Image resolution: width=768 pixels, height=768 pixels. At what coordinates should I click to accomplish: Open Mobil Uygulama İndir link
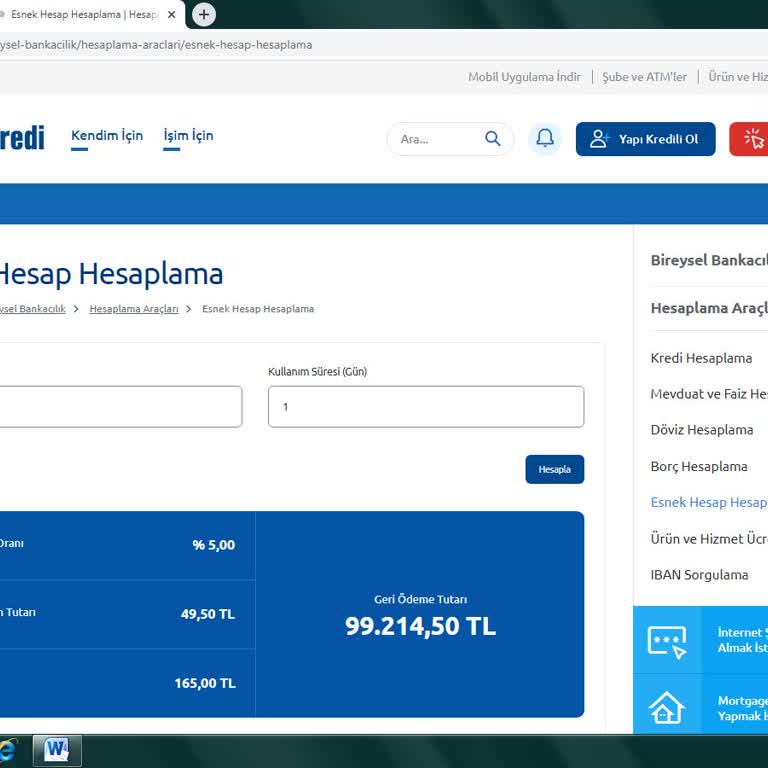point(524,77)
